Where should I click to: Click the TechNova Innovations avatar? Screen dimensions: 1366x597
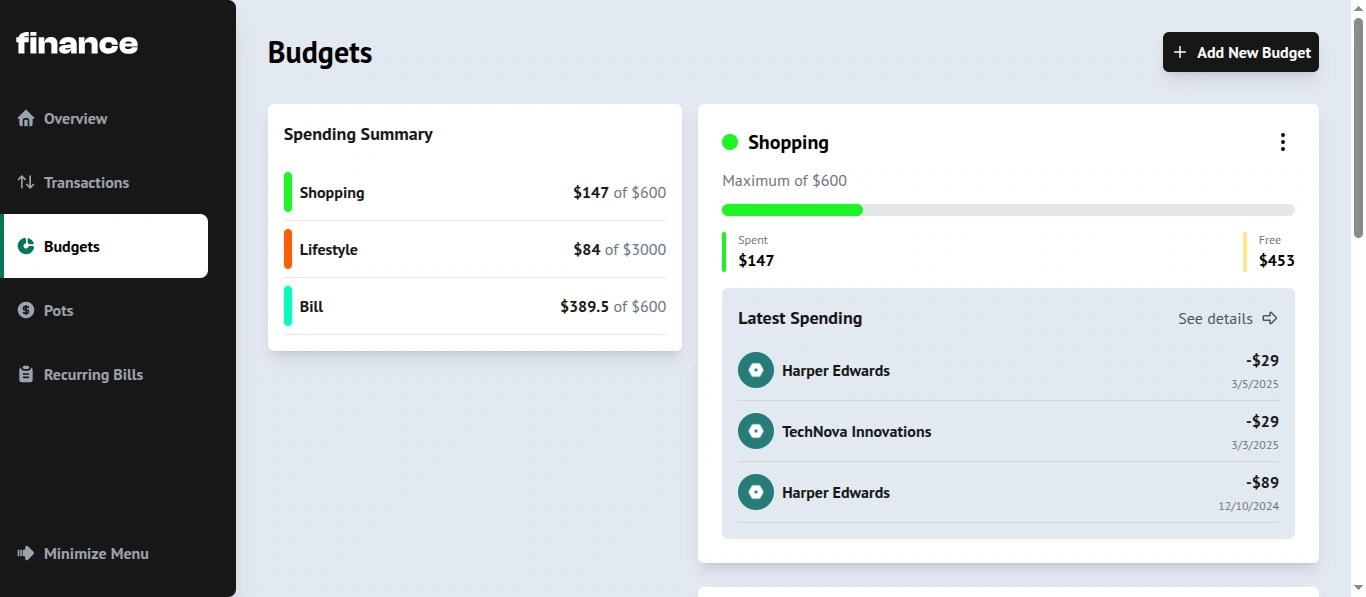(756, 431)
